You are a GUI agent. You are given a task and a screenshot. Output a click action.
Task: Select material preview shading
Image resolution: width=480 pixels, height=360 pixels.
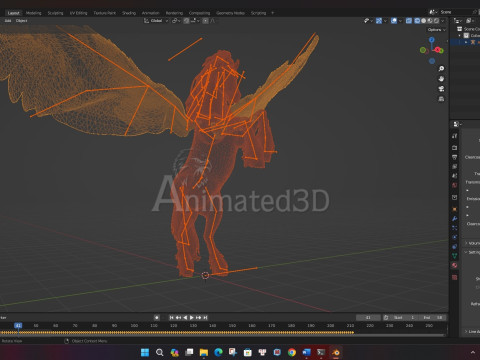pyautogui.click(x=430, y=21)
